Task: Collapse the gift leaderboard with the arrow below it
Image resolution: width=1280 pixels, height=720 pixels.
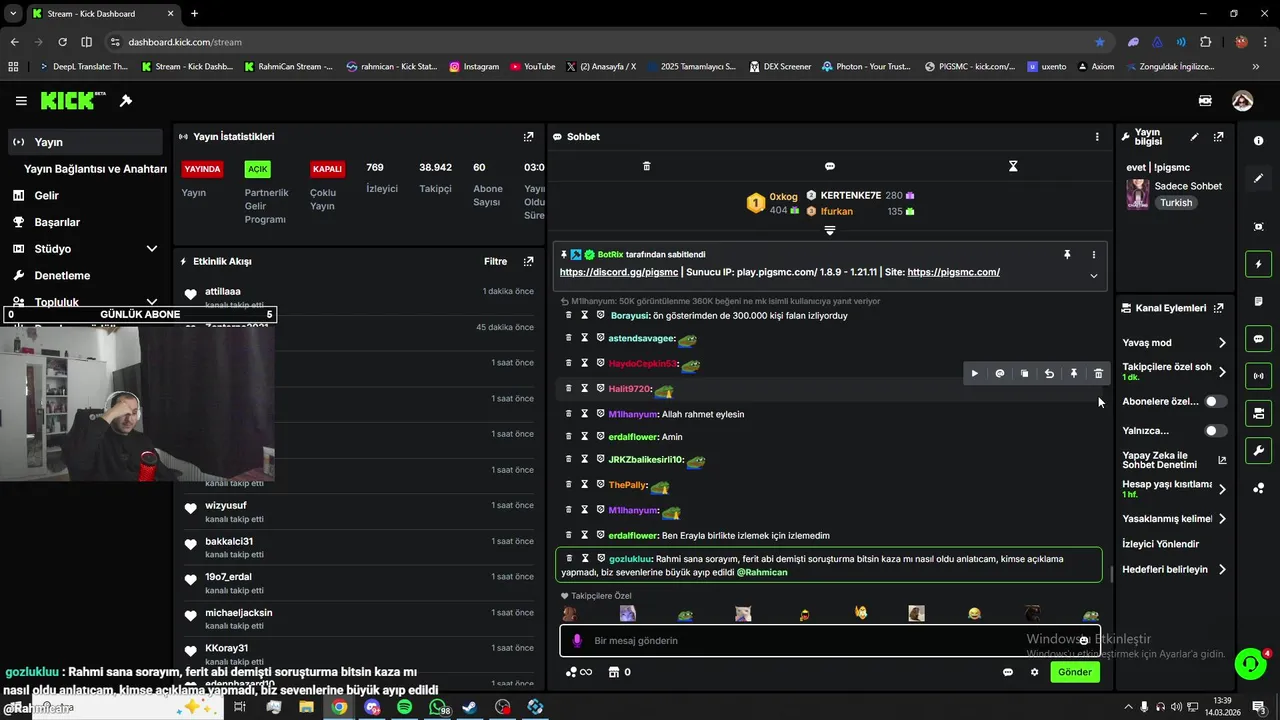Action: click(829, 231)
